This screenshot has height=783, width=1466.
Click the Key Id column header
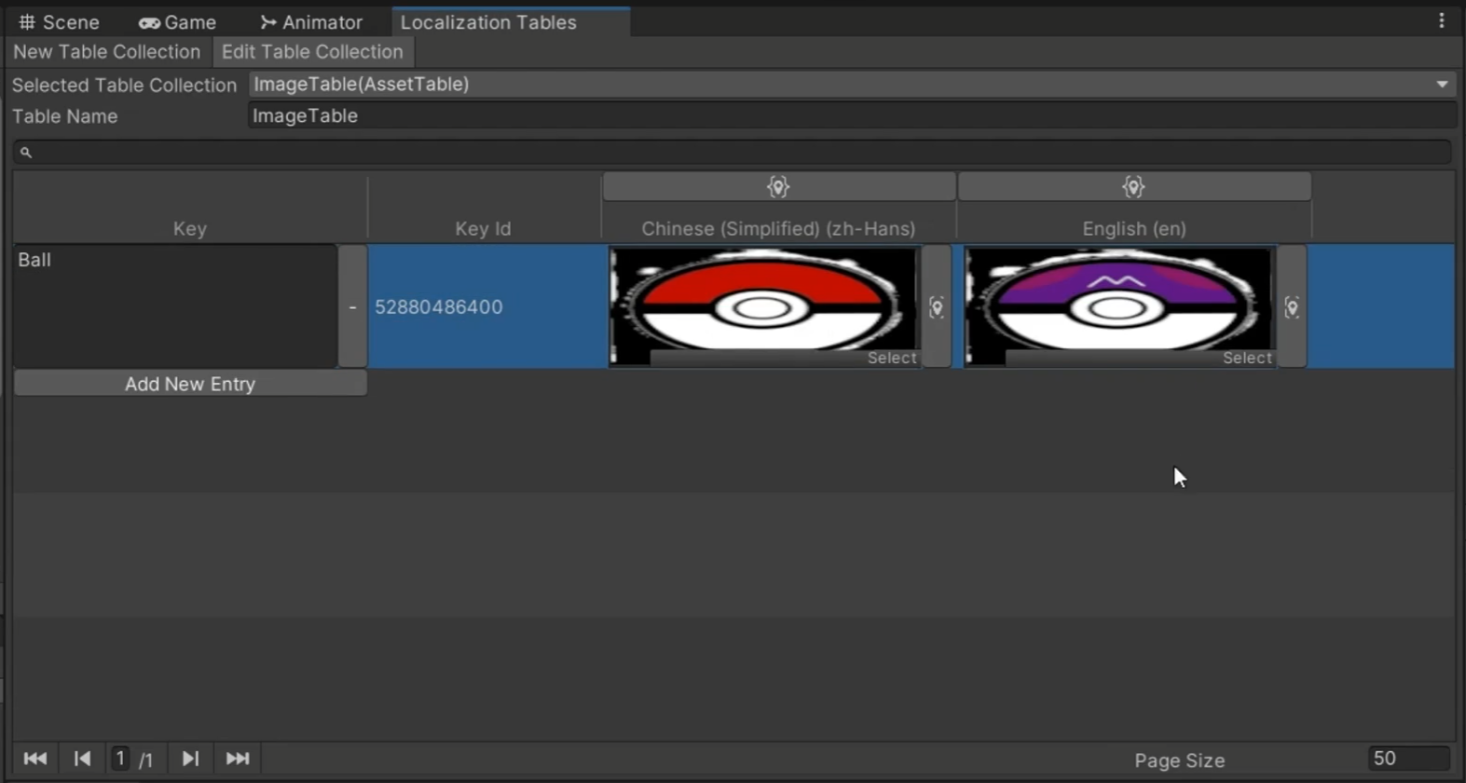pos(483,229)
